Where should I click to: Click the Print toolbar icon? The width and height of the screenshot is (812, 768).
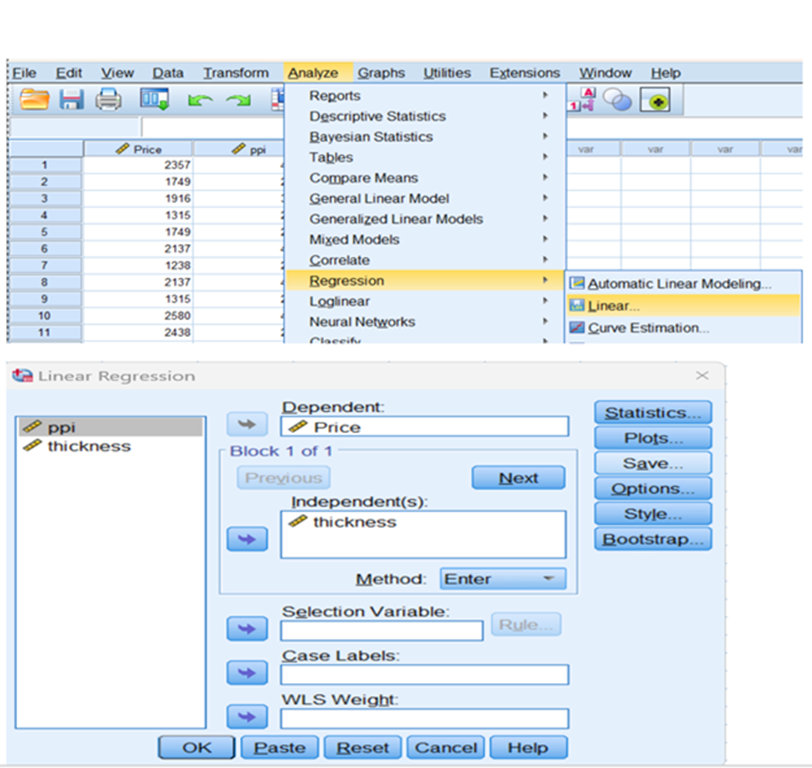tap(108, 99)
